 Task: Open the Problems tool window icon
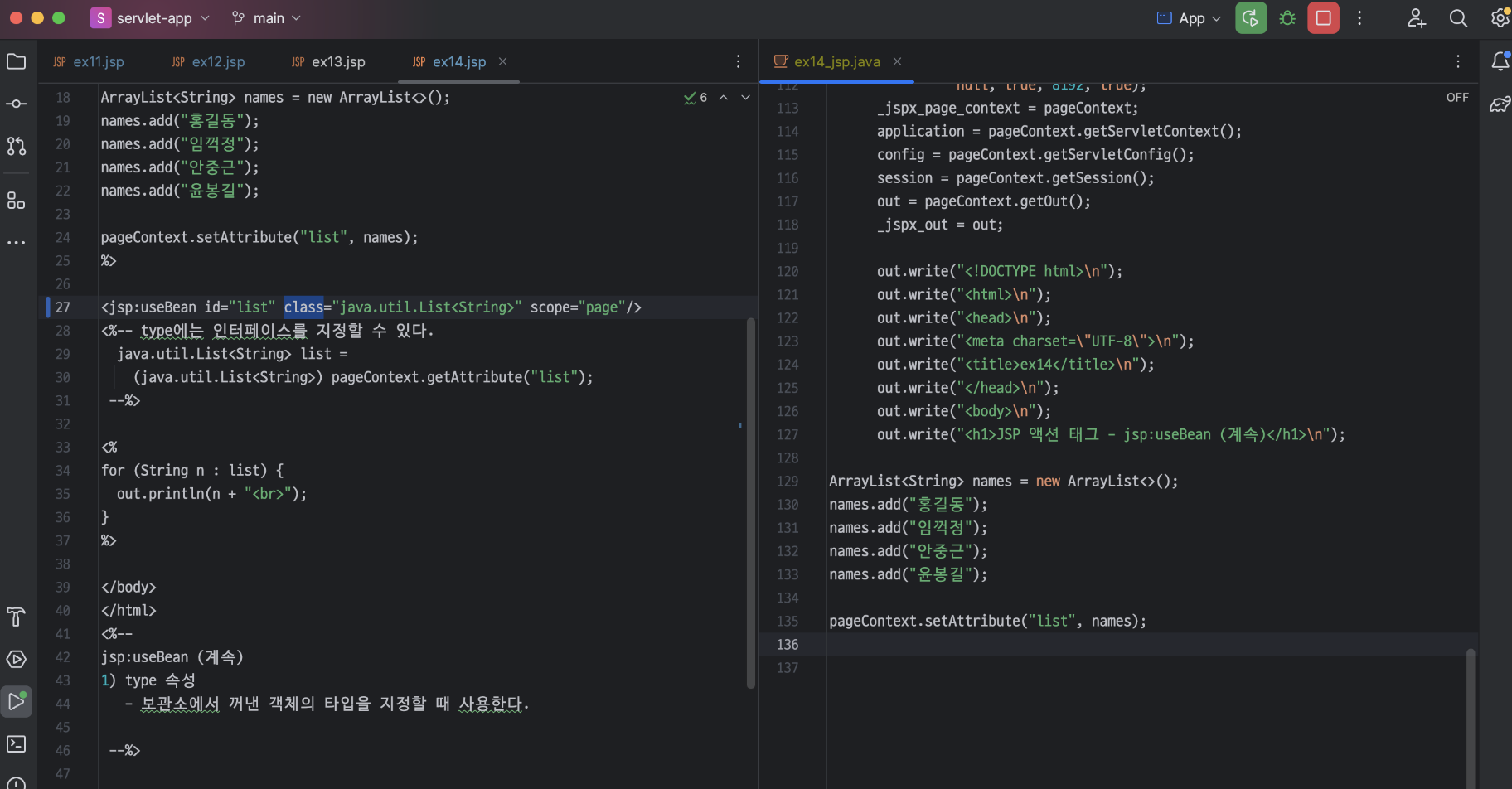coord(17,782)
